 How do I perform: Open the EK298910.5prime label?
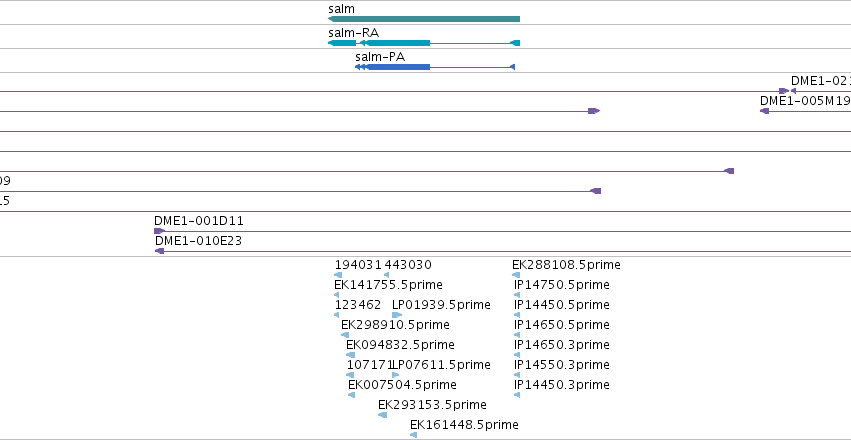pos(395,325)
